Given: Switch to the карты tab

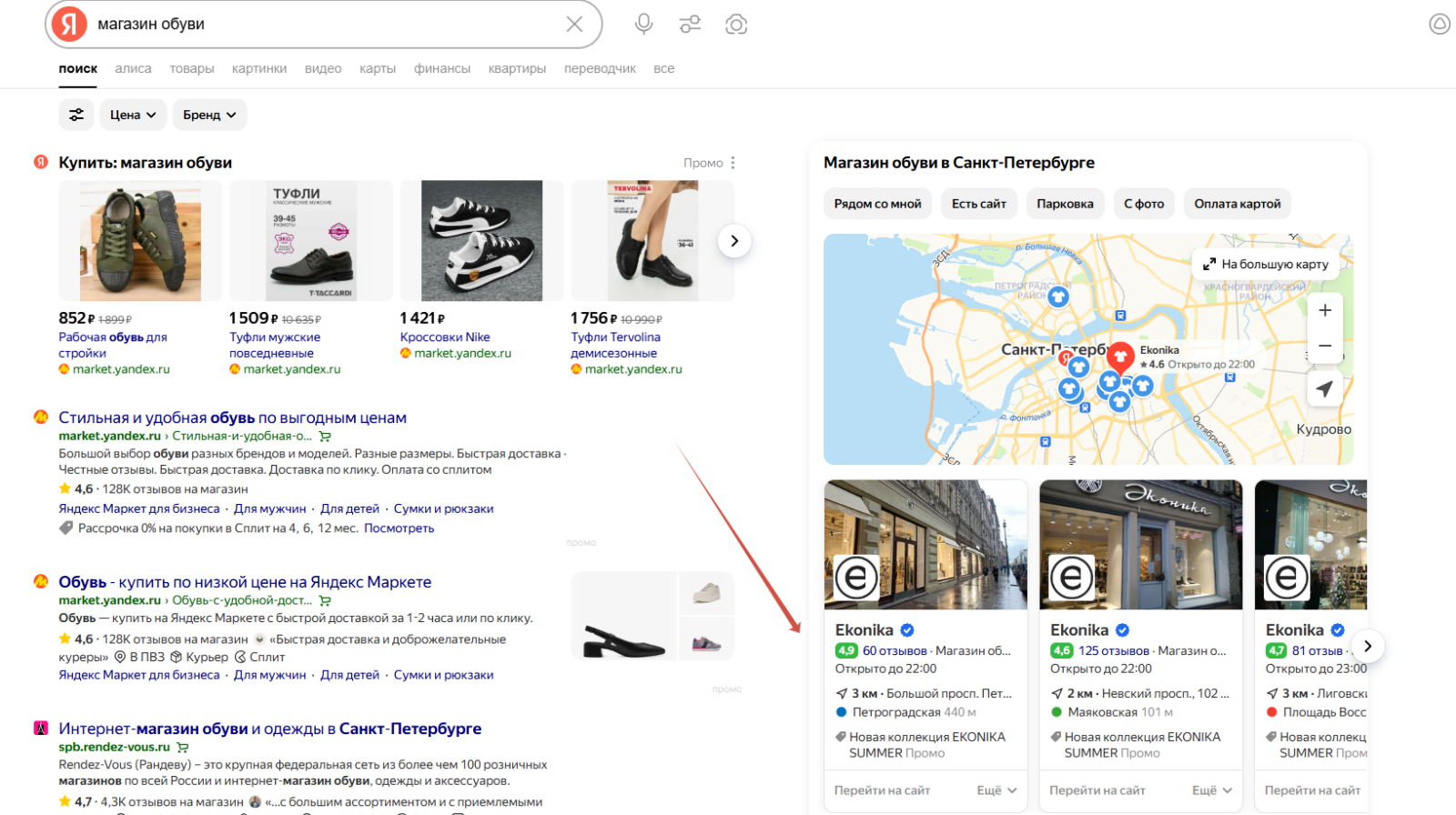Looking at the screenshot, I should [378, 68].
